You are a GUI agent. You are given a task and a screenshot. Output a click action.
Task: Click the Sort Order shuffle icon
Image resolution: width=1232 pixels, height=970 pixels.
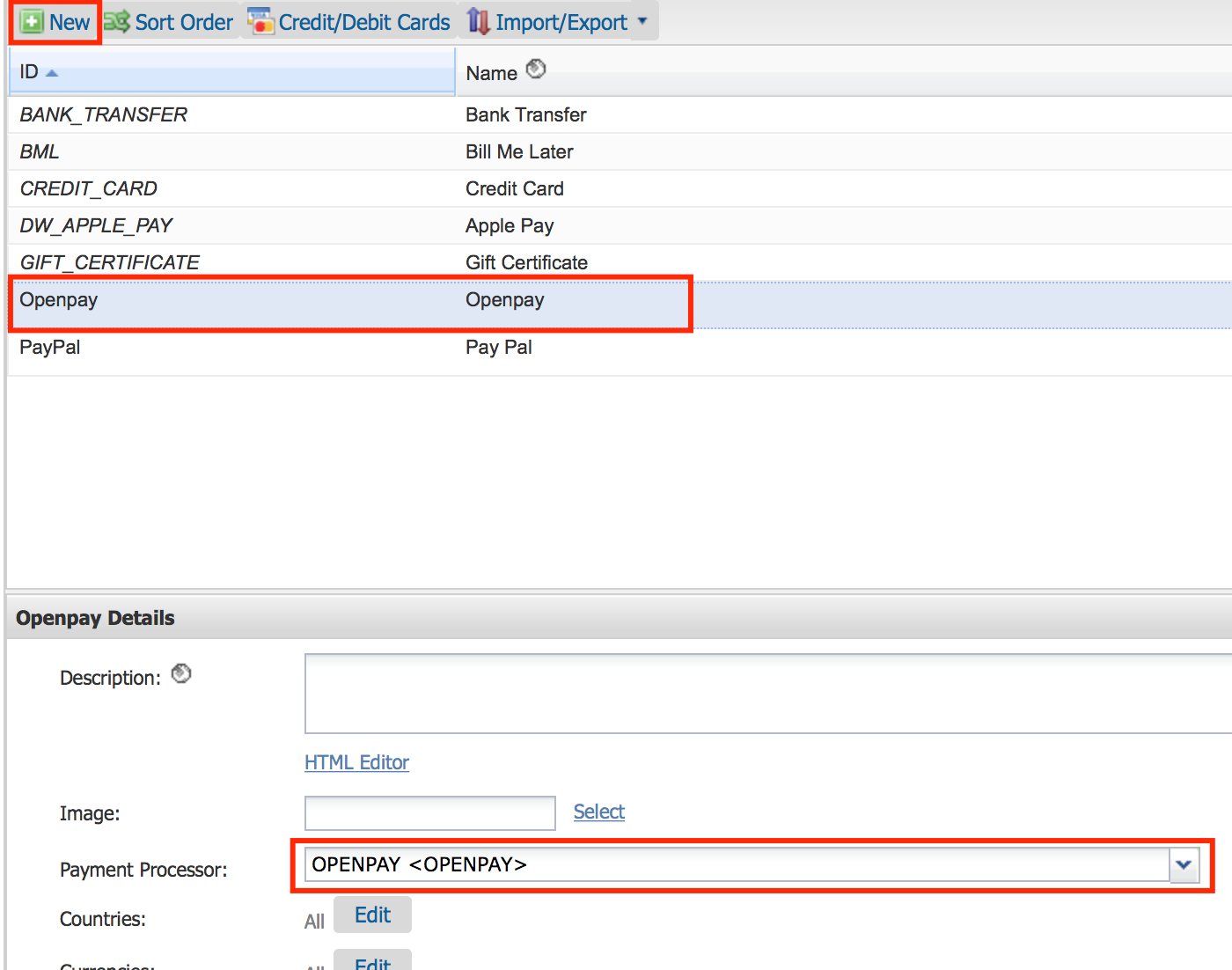click(x=117, y=22)
